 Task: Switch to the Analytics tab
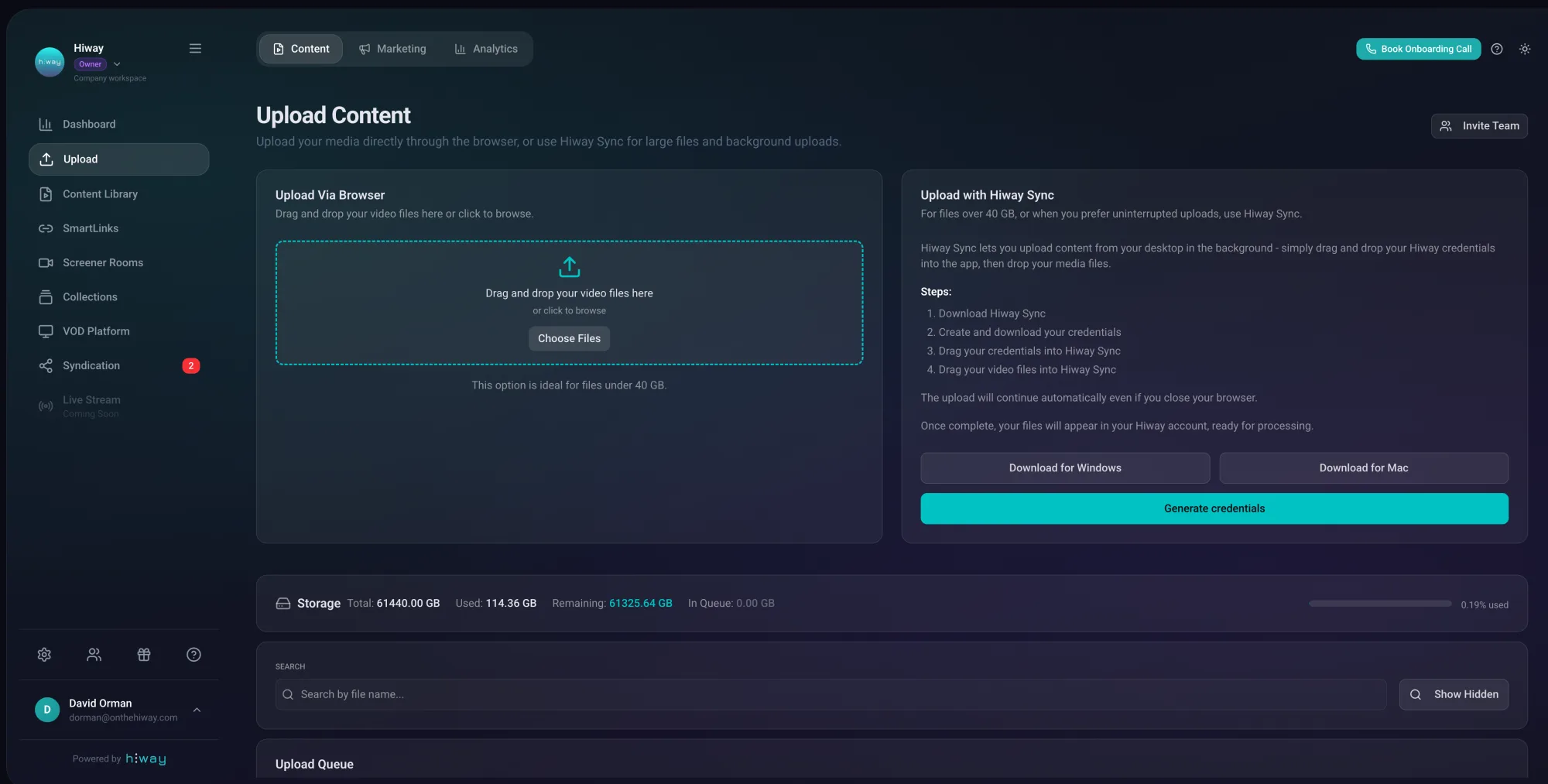click(x=486, y=49)
